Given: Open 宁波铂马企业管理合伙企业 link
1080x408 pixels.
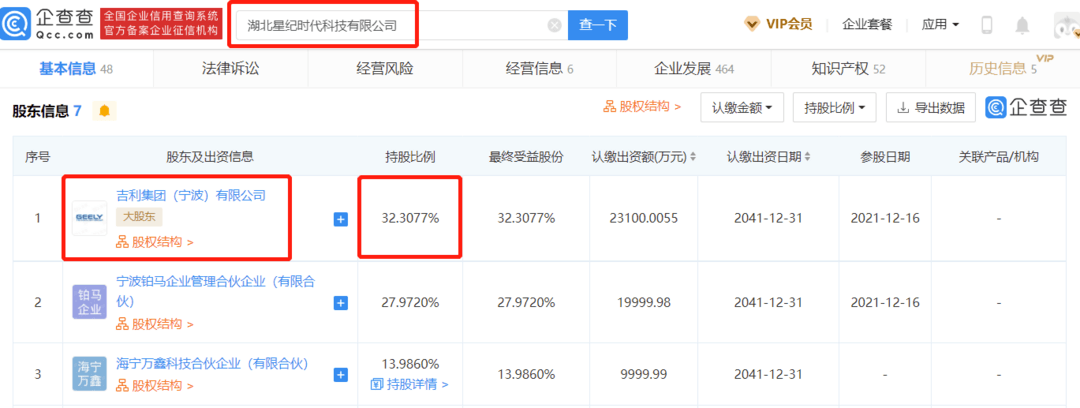Looking at the screenshot, I should click(216, 291).
